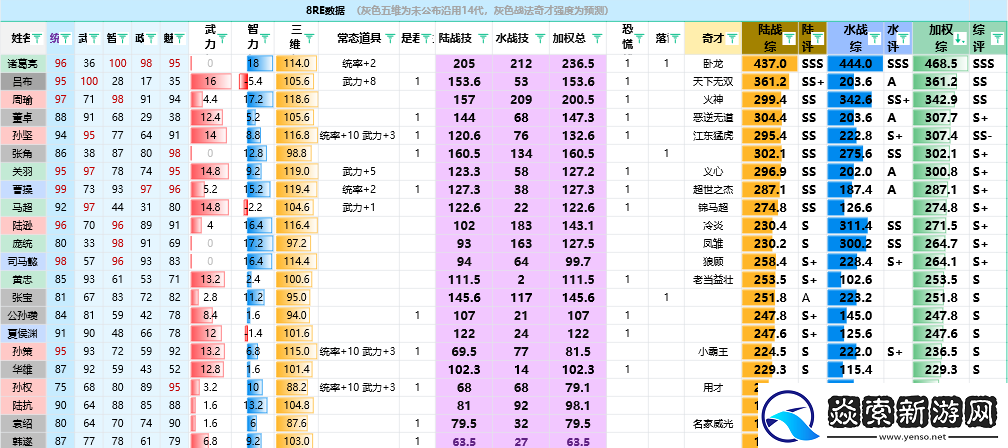Select the name cell 吕布
Viewport: 1008px width, 448px height.
[23, 82]
